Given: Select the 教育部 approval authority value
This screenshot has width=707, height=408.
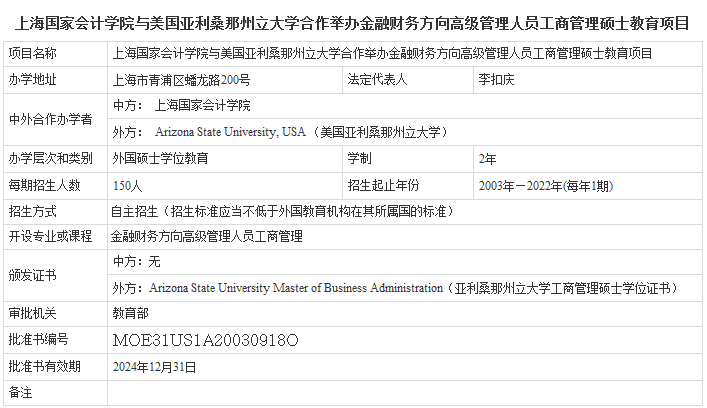Looking at the screenshot, I should coord(127,313).
